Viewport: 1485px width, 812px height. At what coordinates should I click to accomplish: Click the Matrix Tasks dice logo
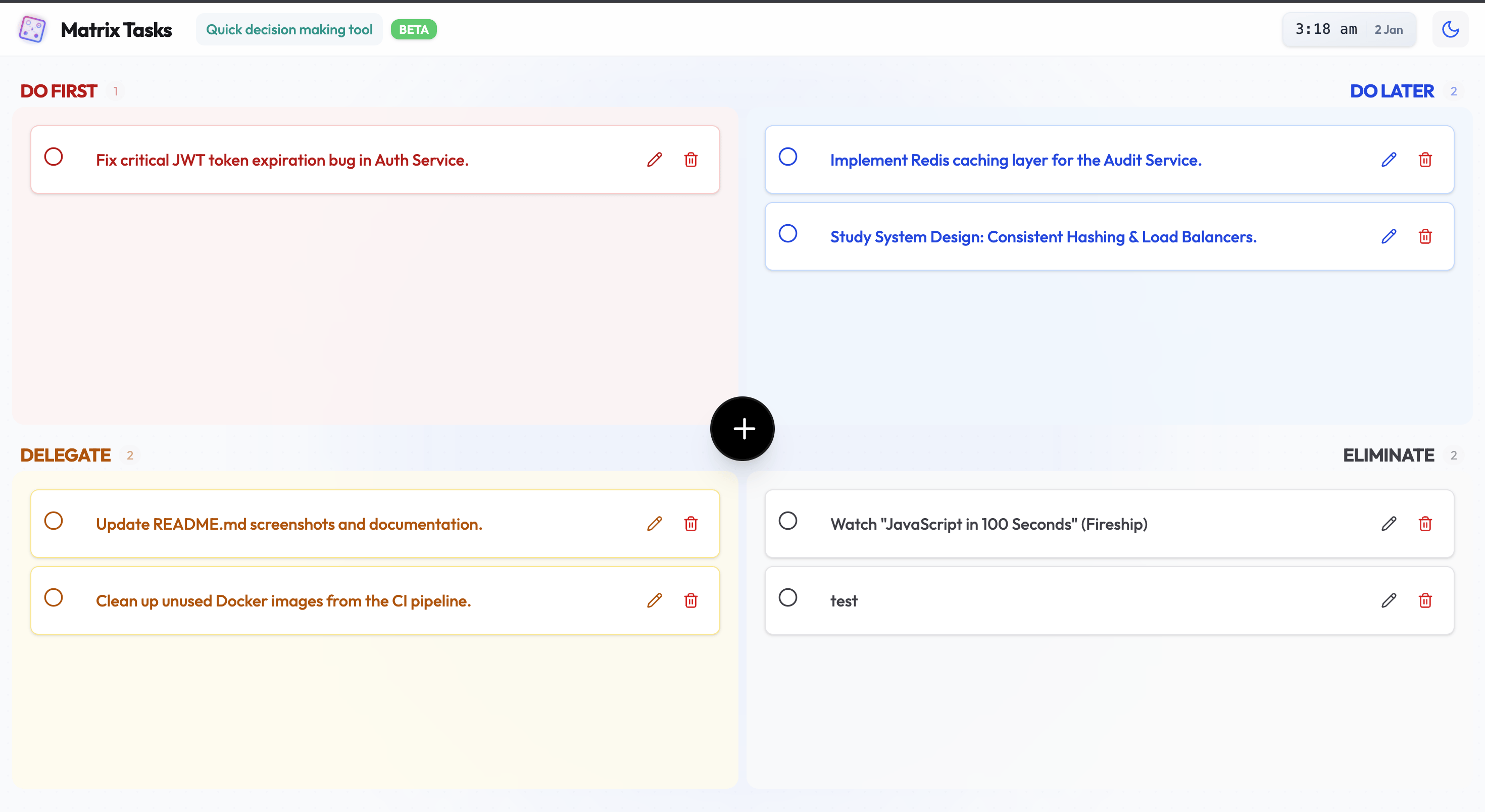coord(32,29)
